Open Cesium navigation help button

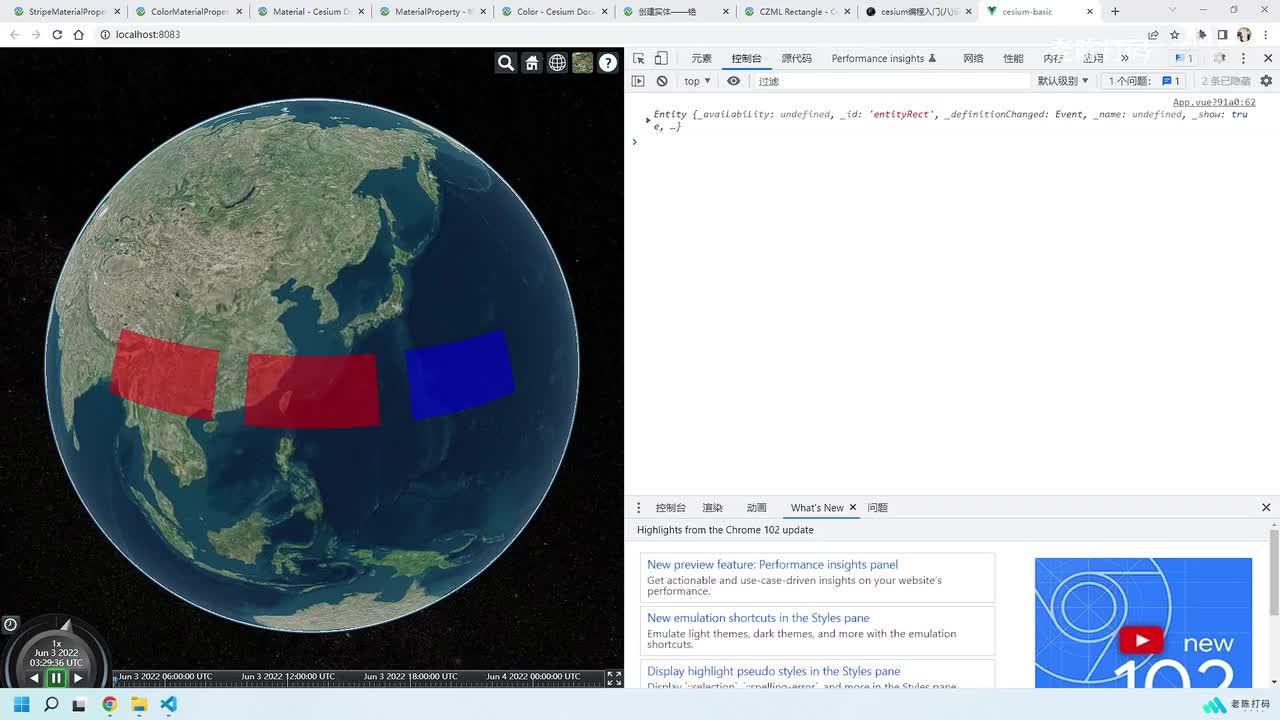[608, 63]
